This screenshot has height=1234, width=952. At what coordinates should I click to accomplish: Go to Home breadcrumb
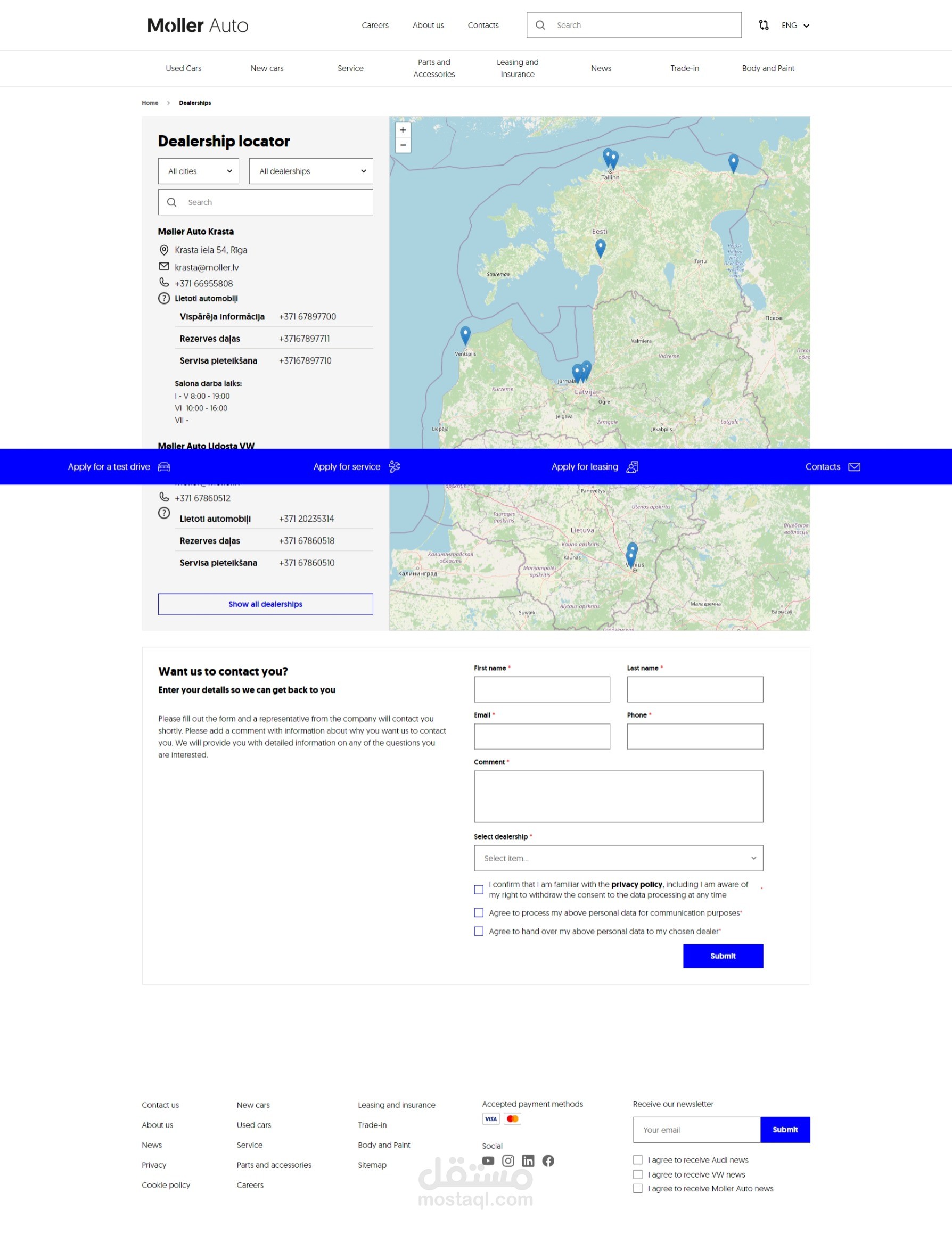tap(150, 103)
